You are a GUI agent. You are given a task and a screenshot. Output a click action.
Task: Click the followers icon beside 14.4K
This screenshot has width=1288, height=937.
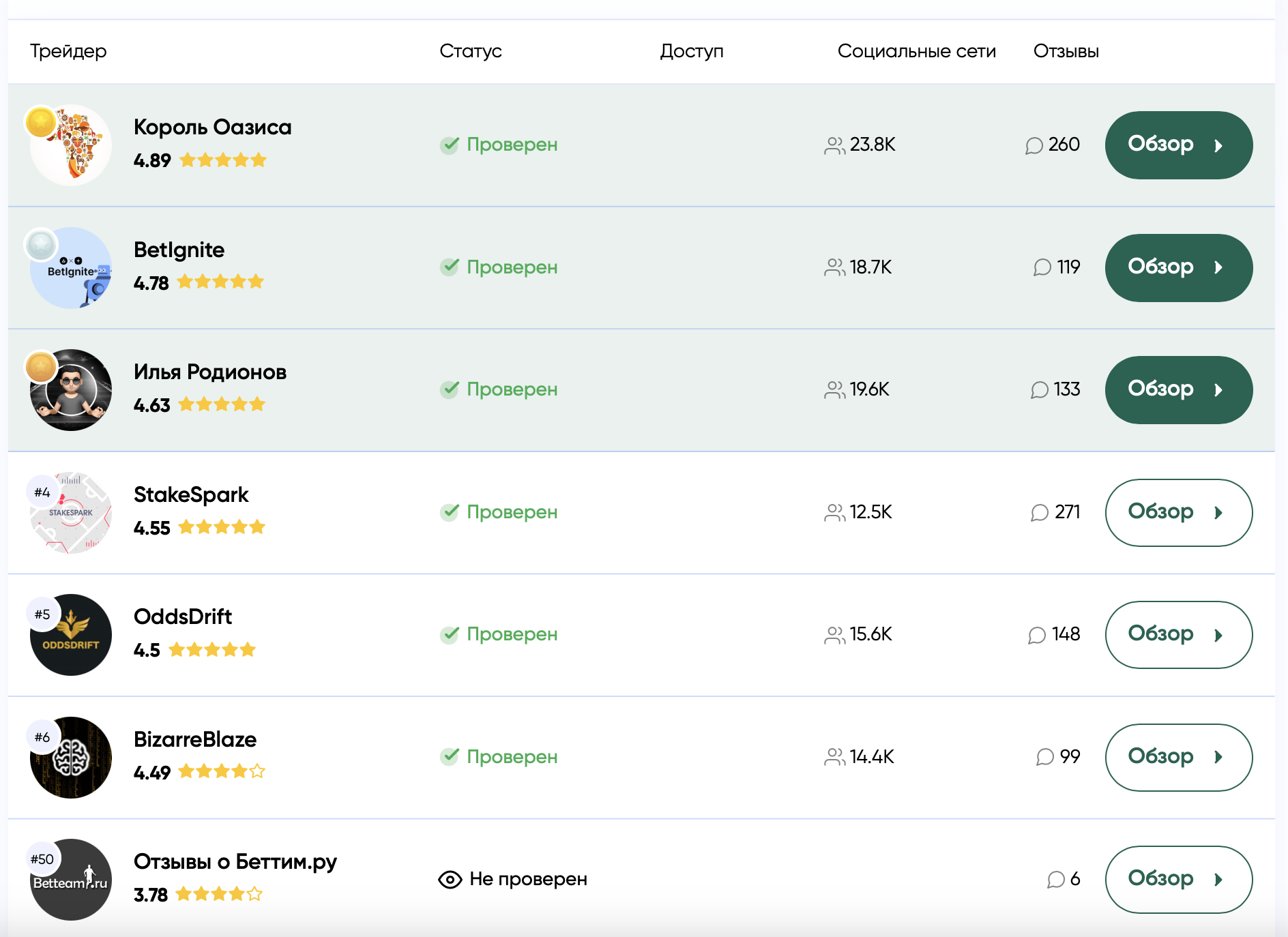click(835, 757)
